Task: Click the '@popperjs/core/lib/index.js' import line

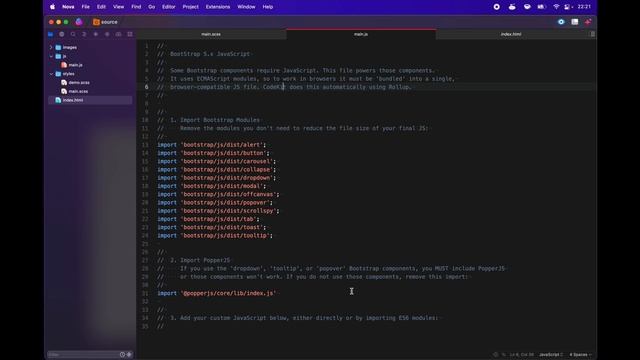Action: tap(217, 293)
